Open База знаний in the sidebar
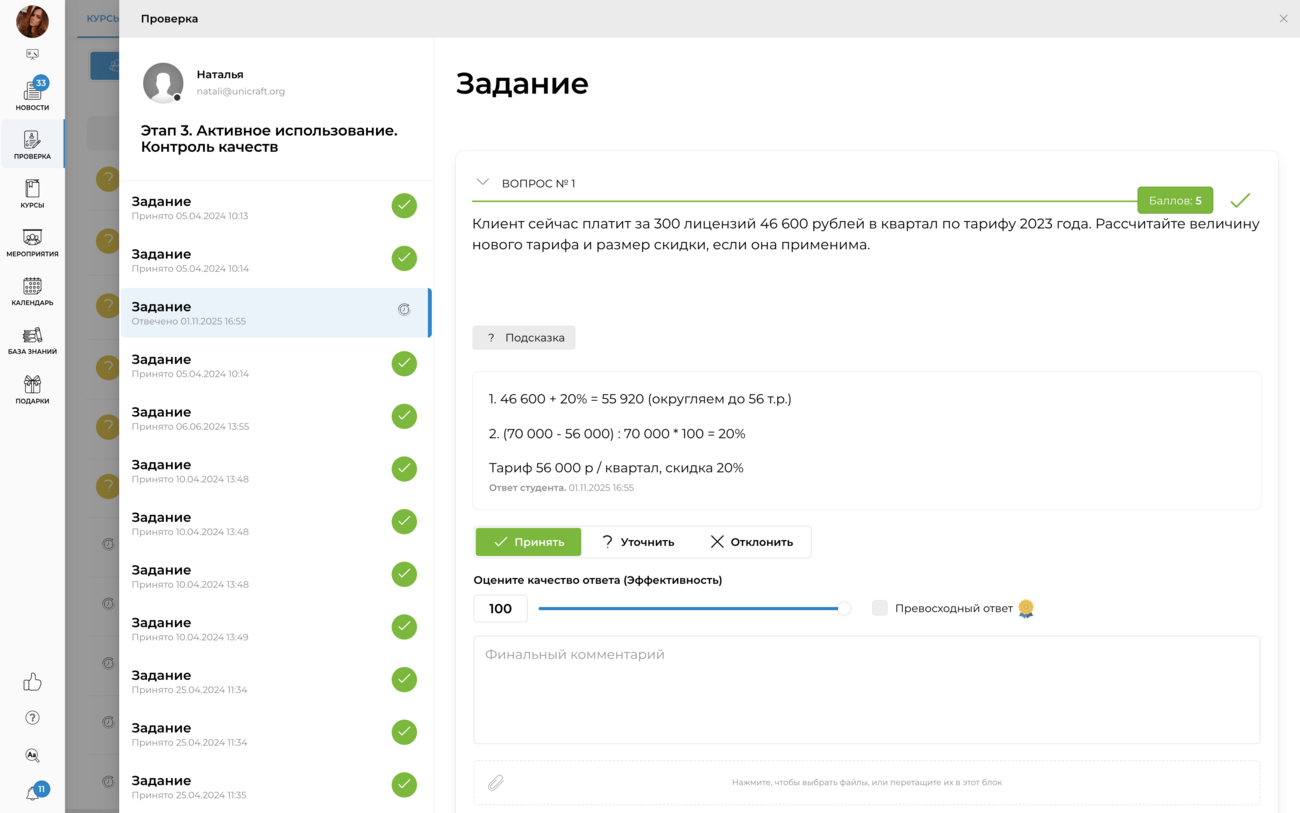 point(32,340)
